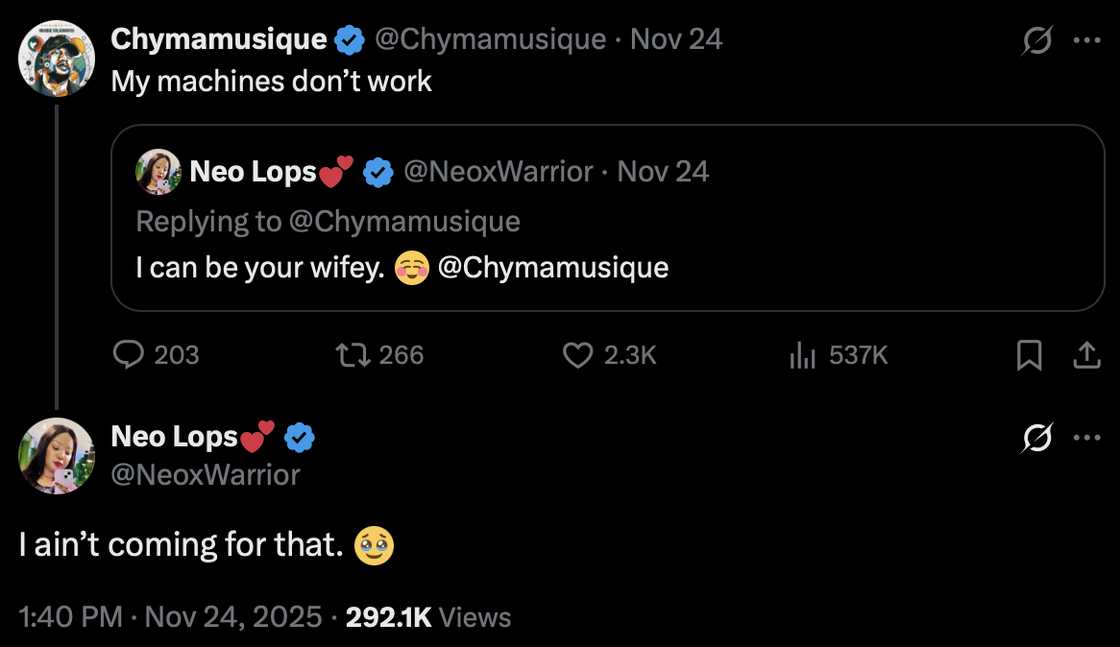Viewport: 1120px width, 647px height.
Task: Click Neo Lops avatar in quoted tweet
Action: [158, 172]
